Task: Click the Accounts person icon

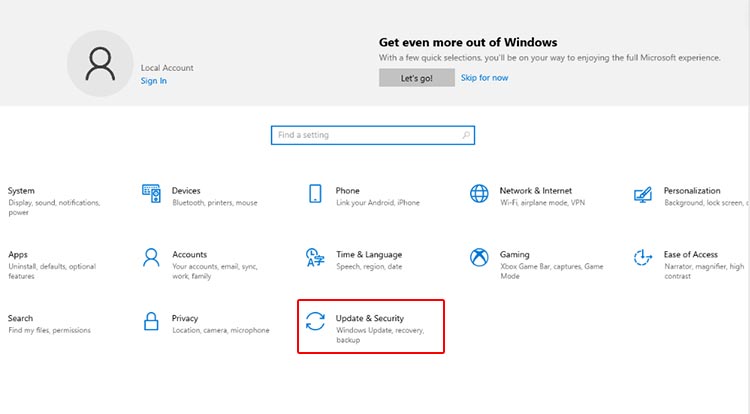Action: [151, 258]
